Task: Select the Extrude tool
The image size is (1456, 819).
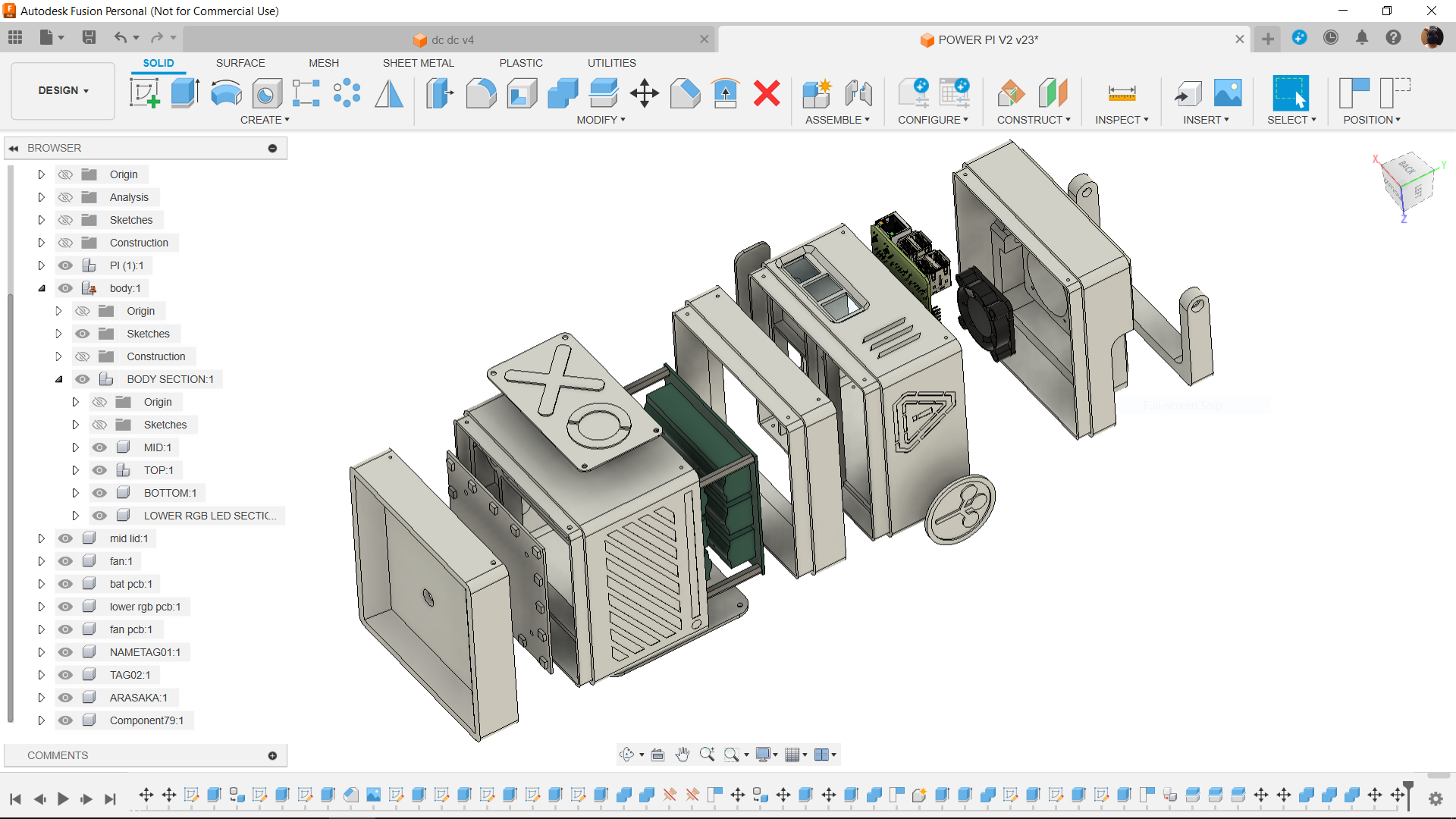Action: pos(185,93)
